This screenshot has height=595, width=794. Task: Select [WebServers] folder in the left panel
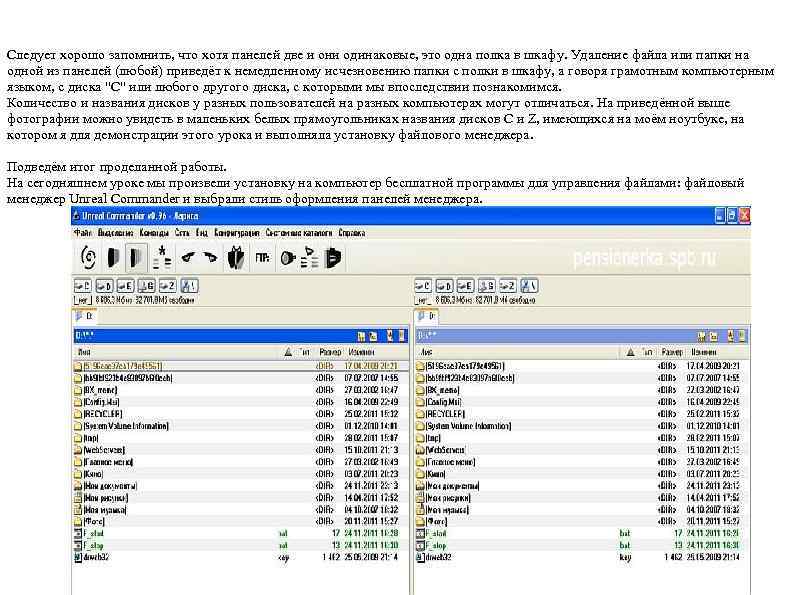[241, 450]
